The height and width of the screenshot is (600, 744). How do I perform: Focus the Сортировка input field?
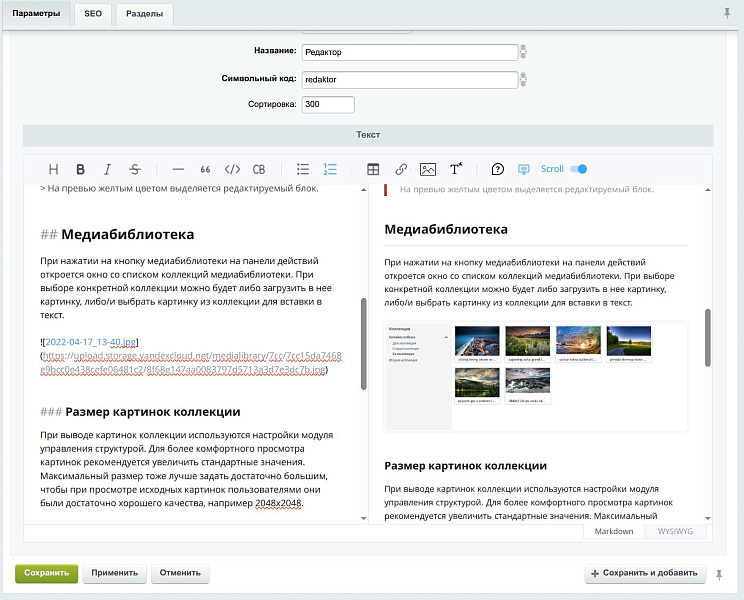328,104
